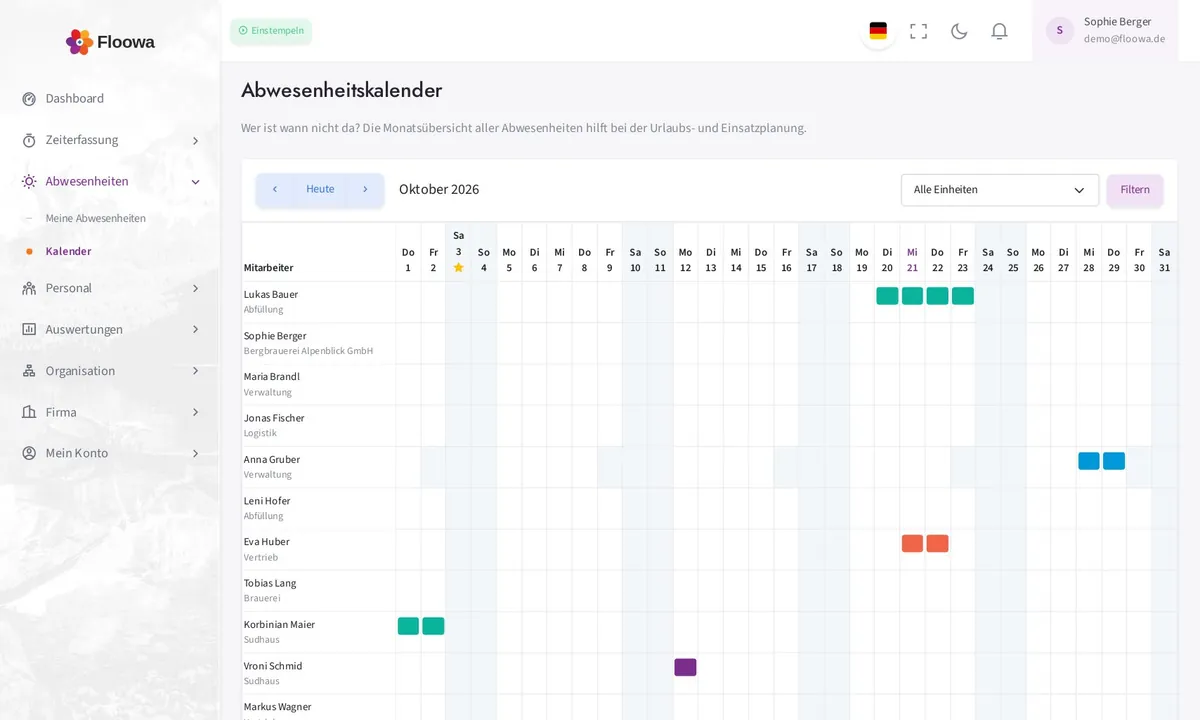Click employee name Markus Wagner
The image size is (1200, 720).
point(277,707)
